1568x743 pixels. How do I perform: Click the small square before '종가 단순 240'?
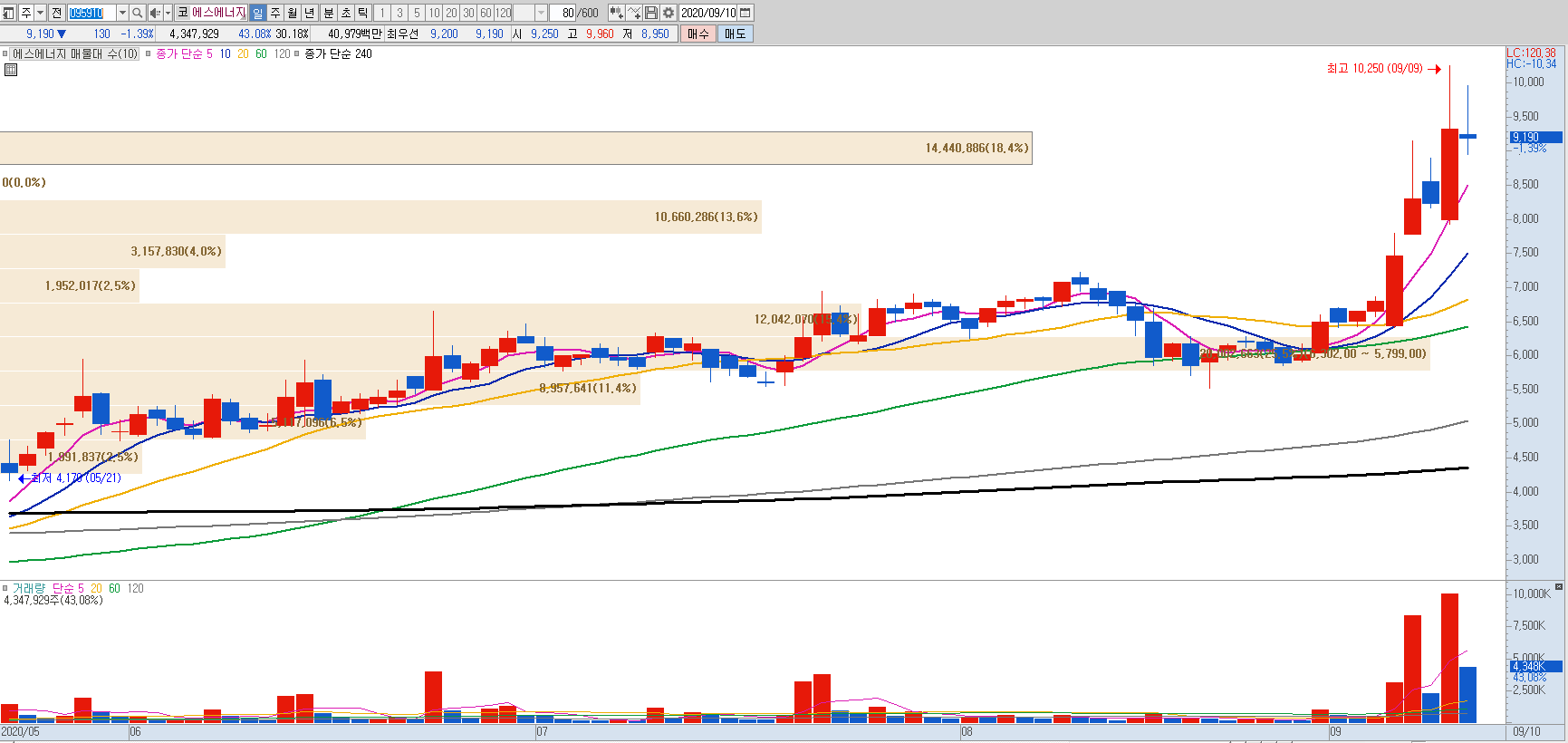tap(297, 53)
